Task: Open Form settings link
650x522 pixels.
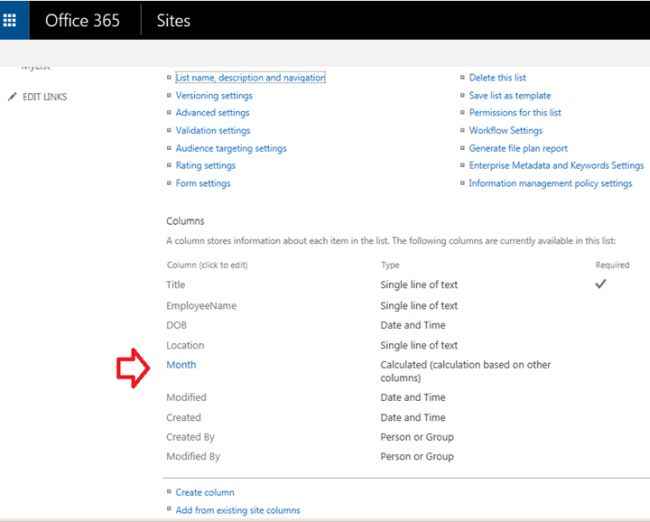Action: point(203,184)
